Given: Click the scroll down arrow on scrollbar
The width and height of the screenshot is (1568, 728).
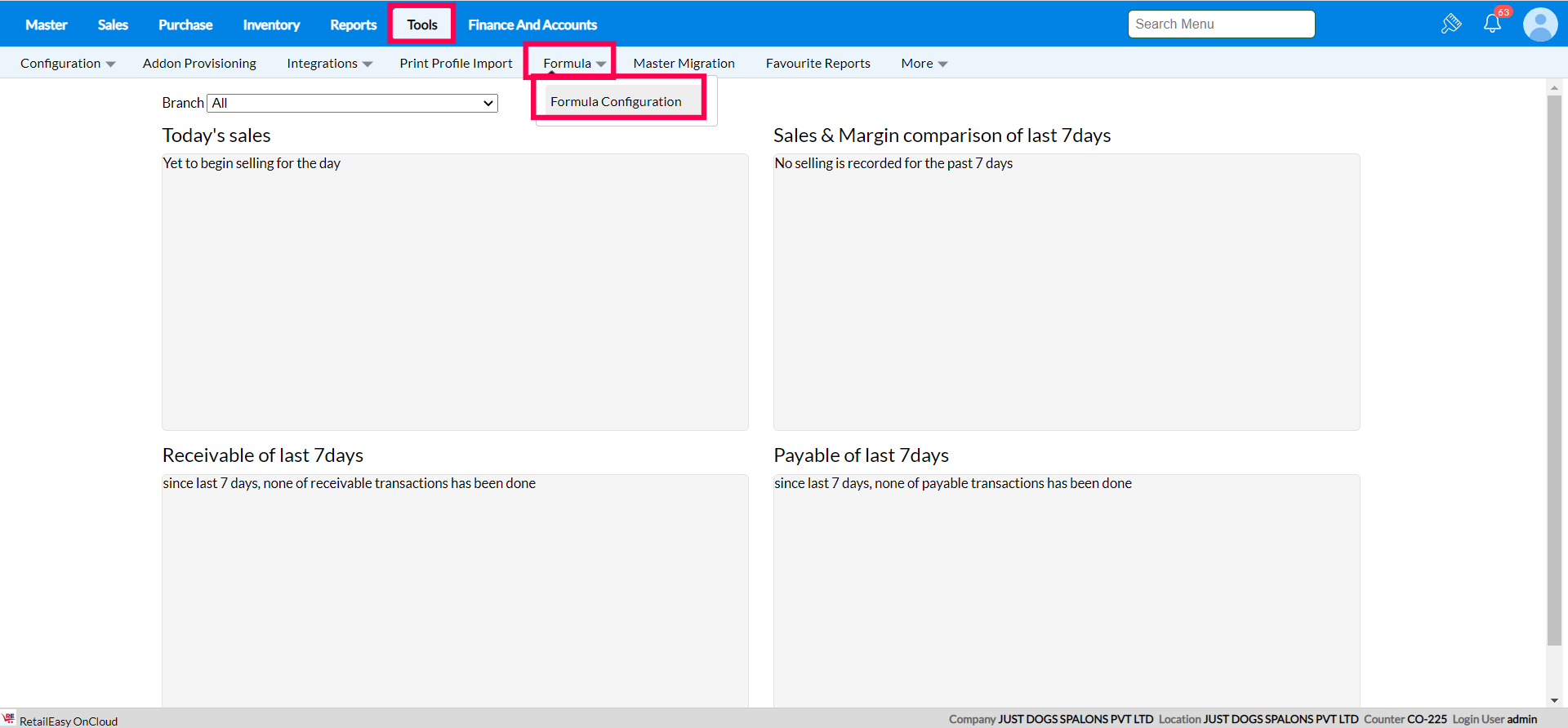Looking at the screenshot, I should (1554, 700).
